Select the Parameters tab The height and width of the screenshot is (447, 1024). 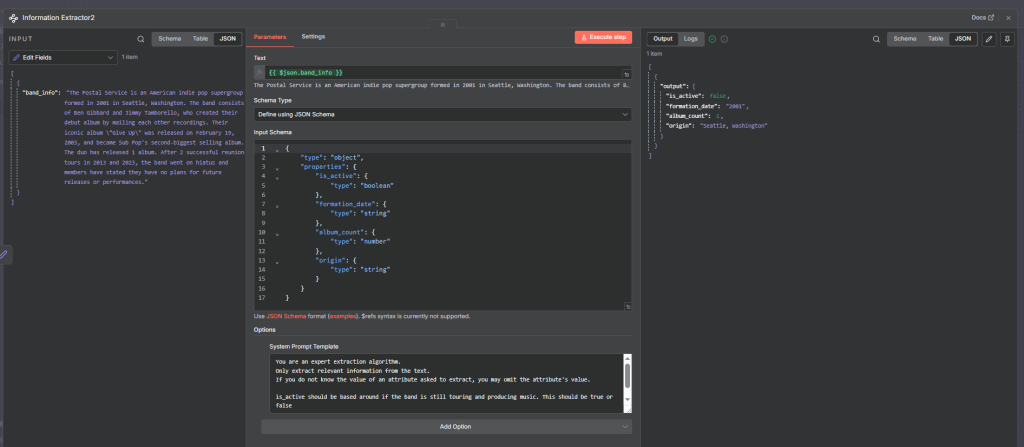point(270,37)
